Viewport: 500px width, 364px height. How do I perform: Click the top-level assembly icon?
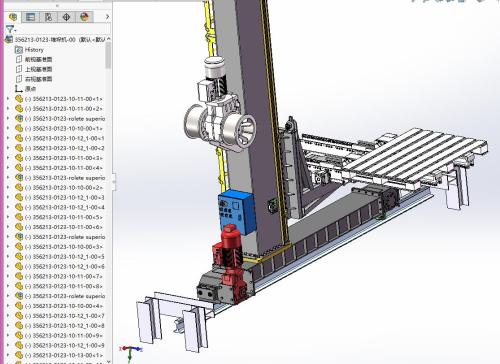pyautogui.click(x=9, y=39)
